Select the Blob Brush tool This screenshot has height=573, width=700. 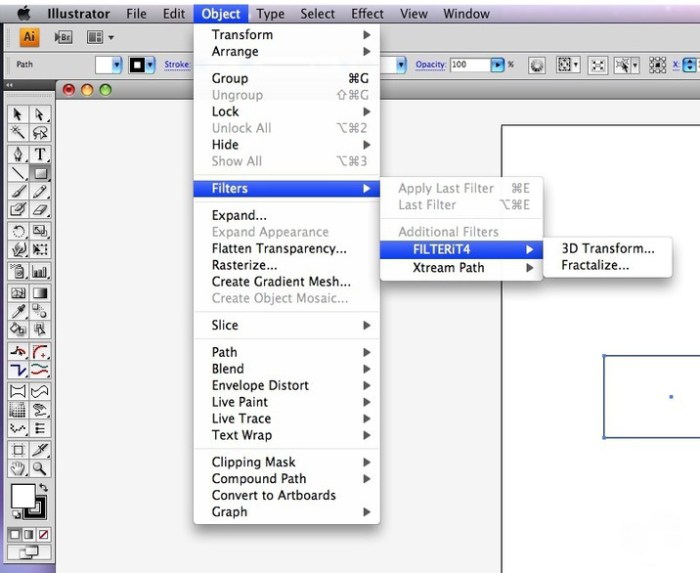pyautogui.click(x=18, y=209)
